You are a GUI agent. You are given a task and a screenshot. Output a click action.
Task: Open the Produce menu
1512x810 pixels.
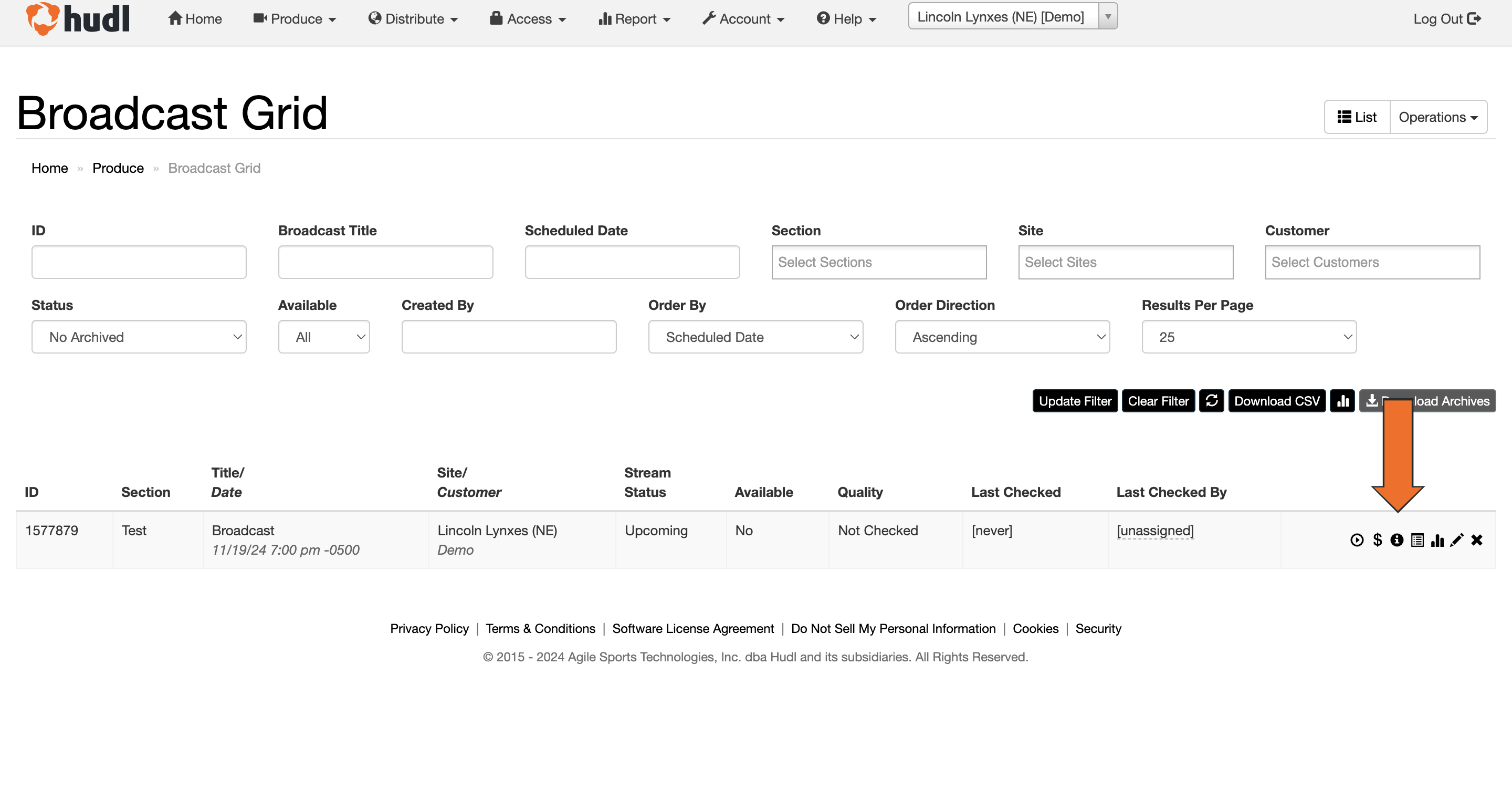295,19
